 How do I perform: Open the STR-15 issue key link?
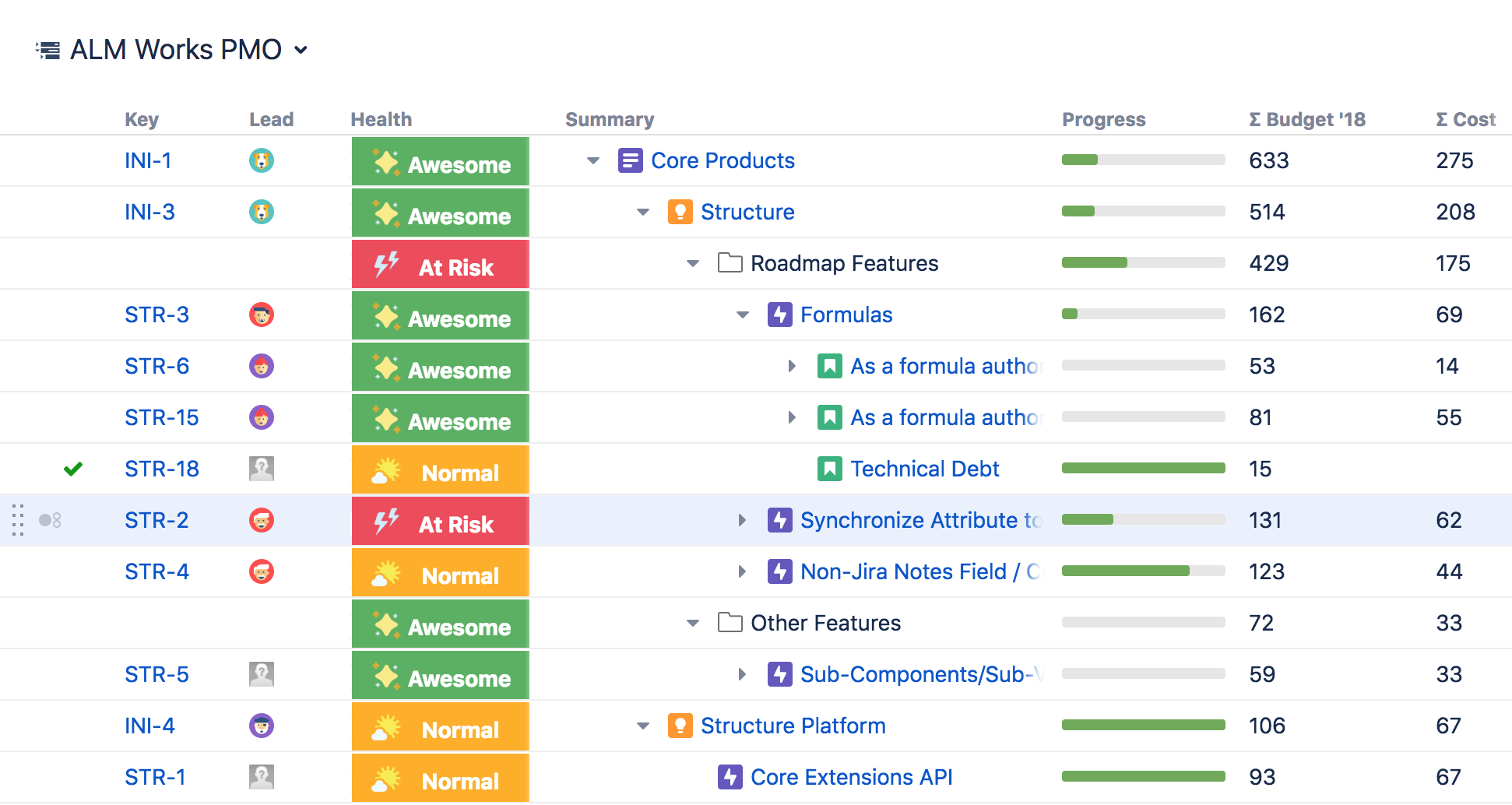(x=161, y=418)
